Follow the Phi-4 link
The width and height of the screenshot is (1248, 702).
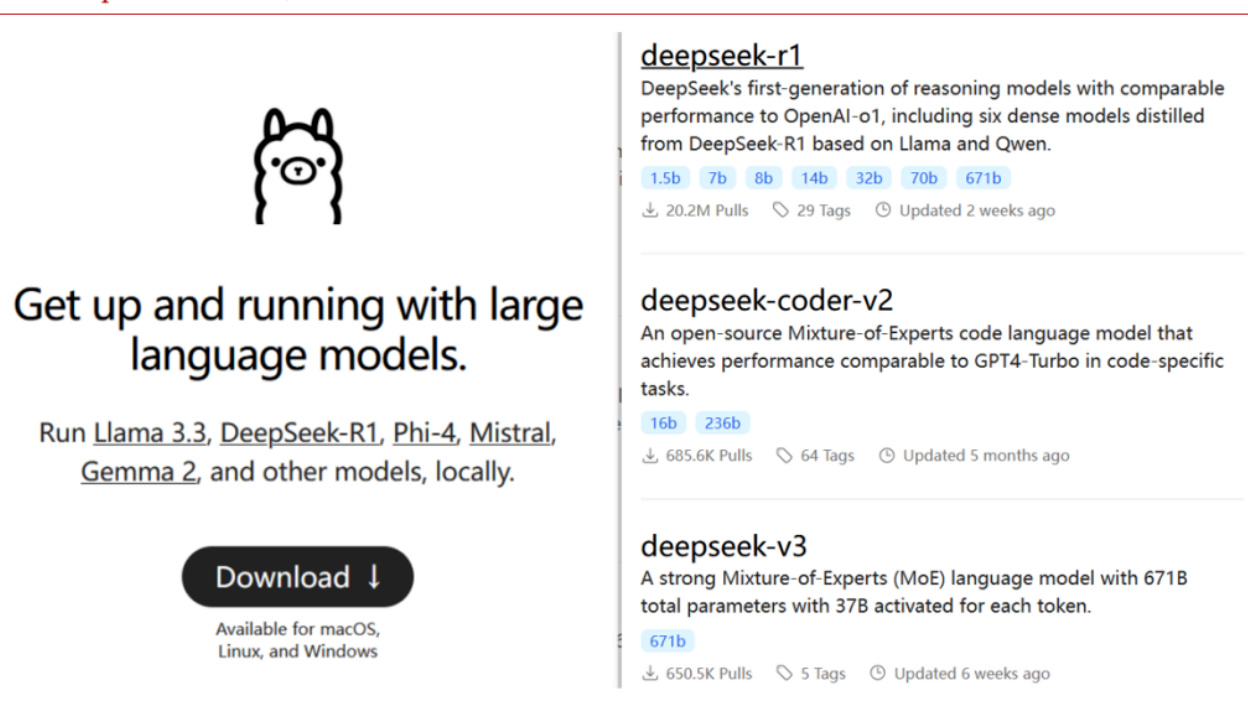424,433
